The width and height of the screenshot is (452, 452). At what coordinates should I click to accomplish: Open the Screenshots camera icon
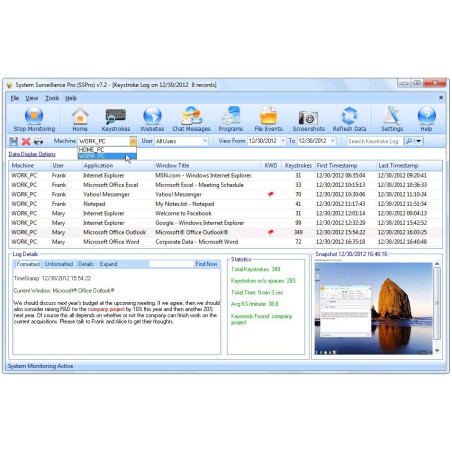click(308, 119)
